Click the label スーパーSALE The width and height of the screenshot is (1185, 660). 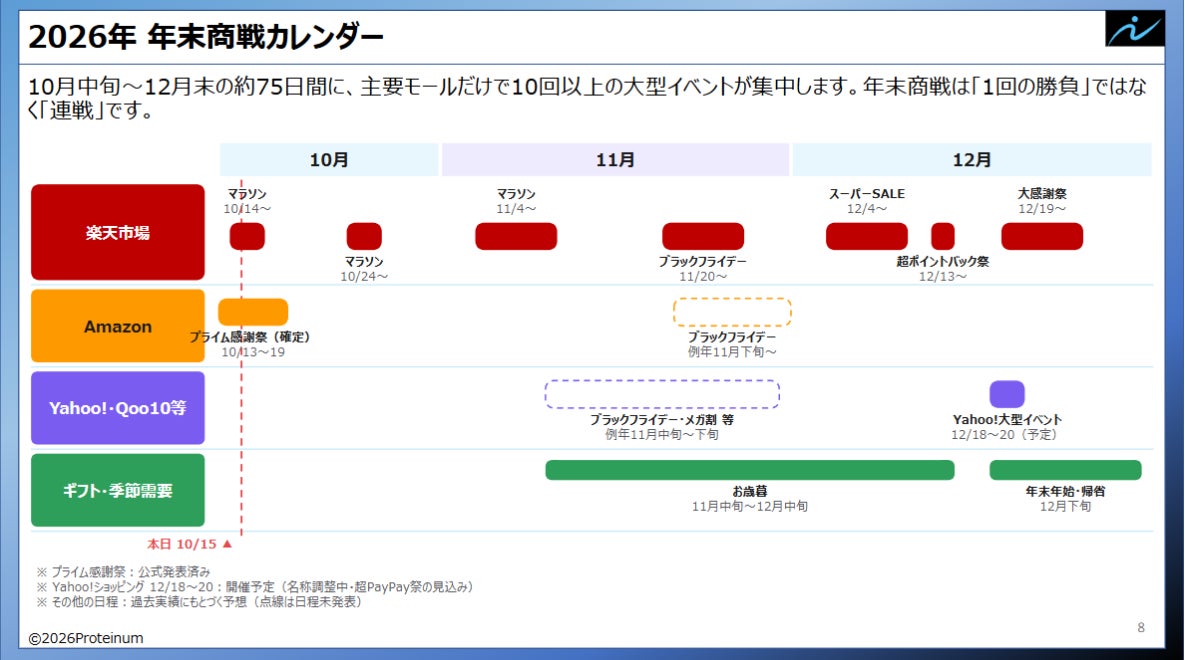tap(867, 194)
